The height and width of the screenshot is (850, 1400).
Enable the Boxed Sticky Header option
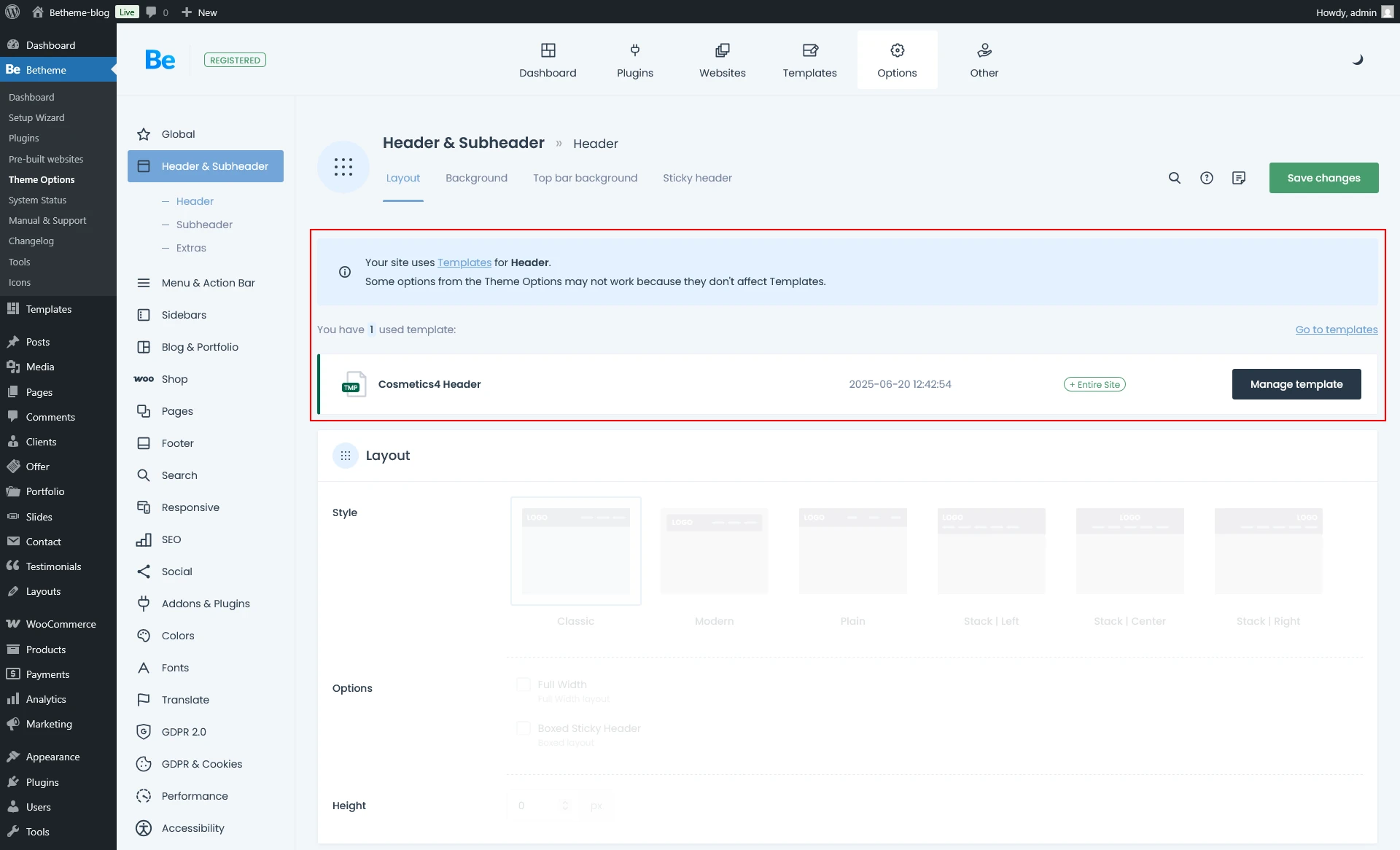point(523,728)
